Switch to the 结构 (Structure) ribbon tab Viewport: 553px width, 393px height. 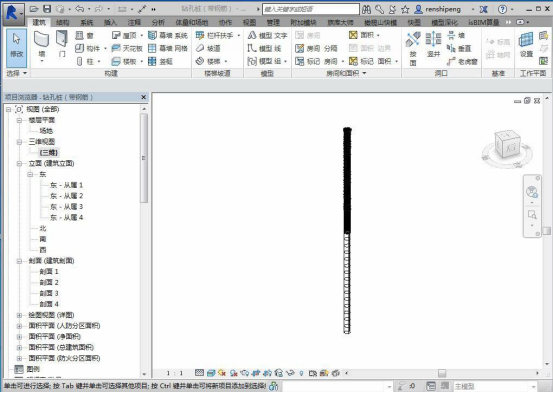[x=63, y=22]
